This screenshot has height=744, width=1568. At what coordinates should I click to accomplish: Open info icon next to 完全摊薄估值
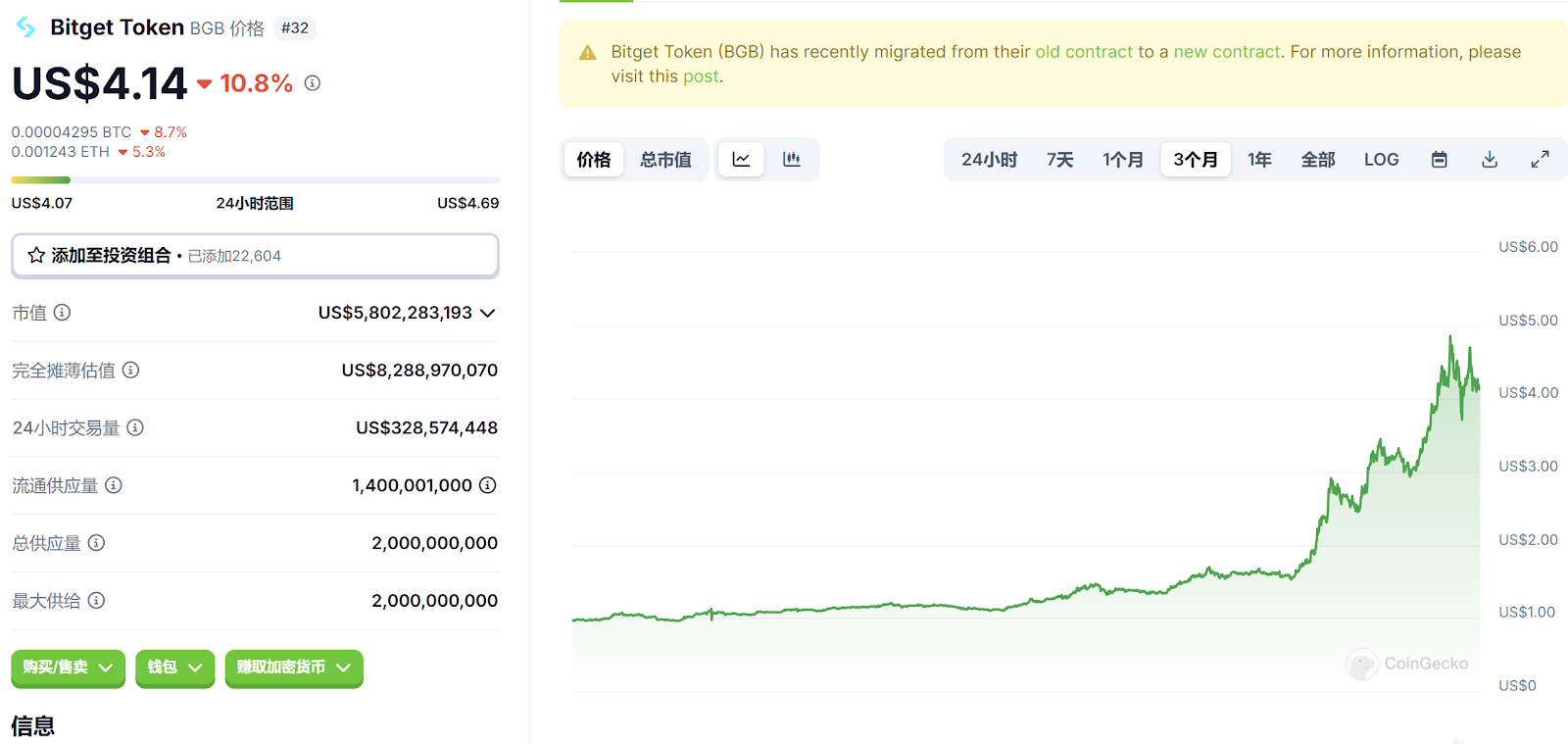130,370
